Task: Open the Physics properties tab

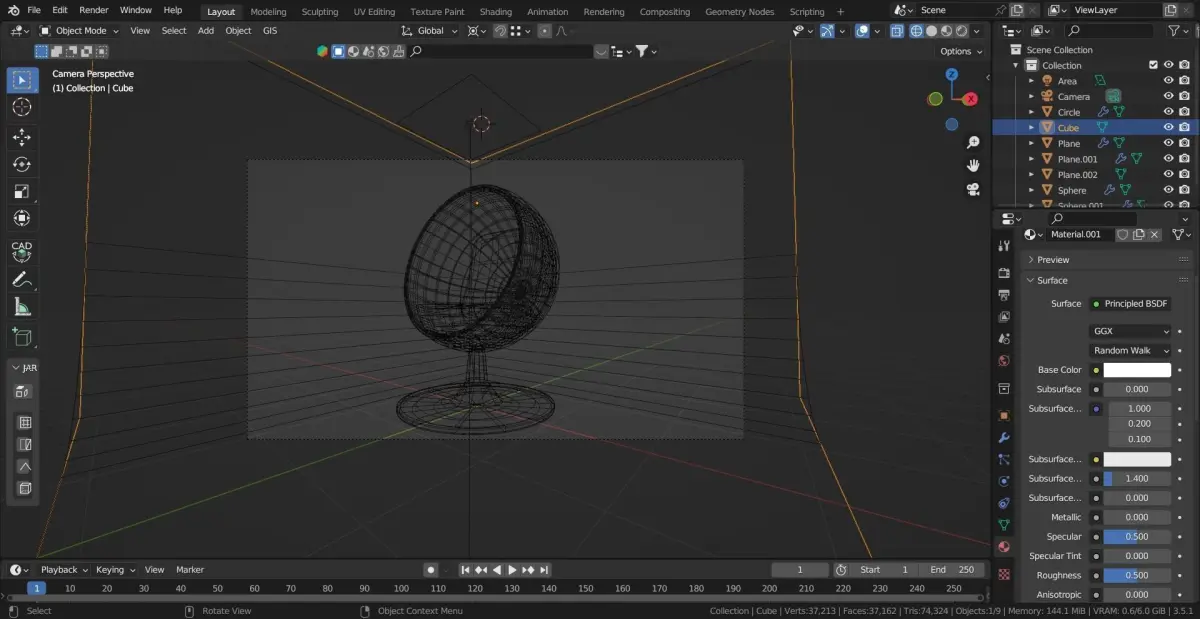Action: tap(1004, 481)
